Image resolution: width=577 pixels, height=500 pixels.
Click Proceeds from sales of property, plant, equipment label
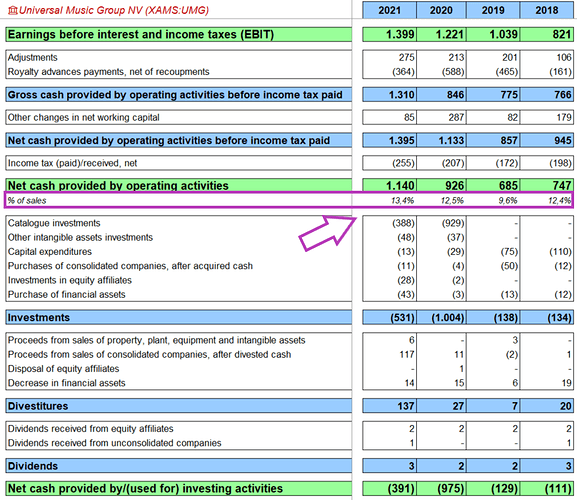pyautogui.click(x=156, y=340)
